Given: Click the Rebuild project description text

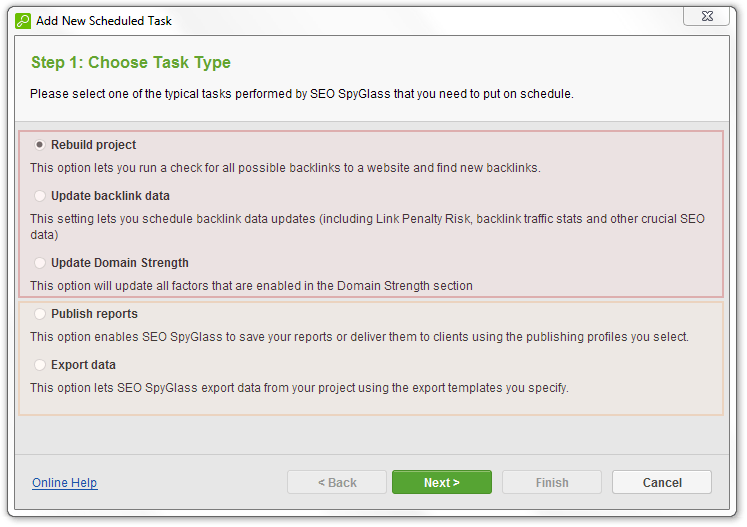Looking at the screenshot, I should (285, 168).
